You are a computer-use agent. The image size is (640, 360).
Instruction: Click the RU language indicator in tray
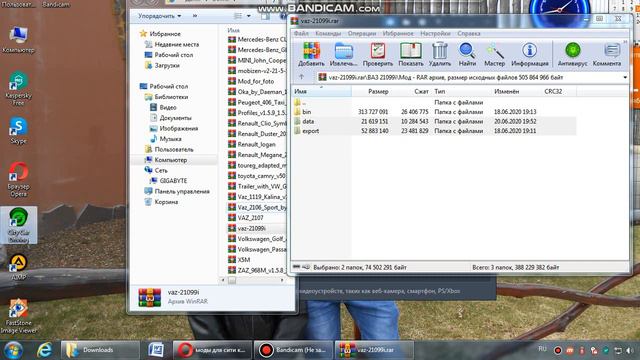[542, 349]
